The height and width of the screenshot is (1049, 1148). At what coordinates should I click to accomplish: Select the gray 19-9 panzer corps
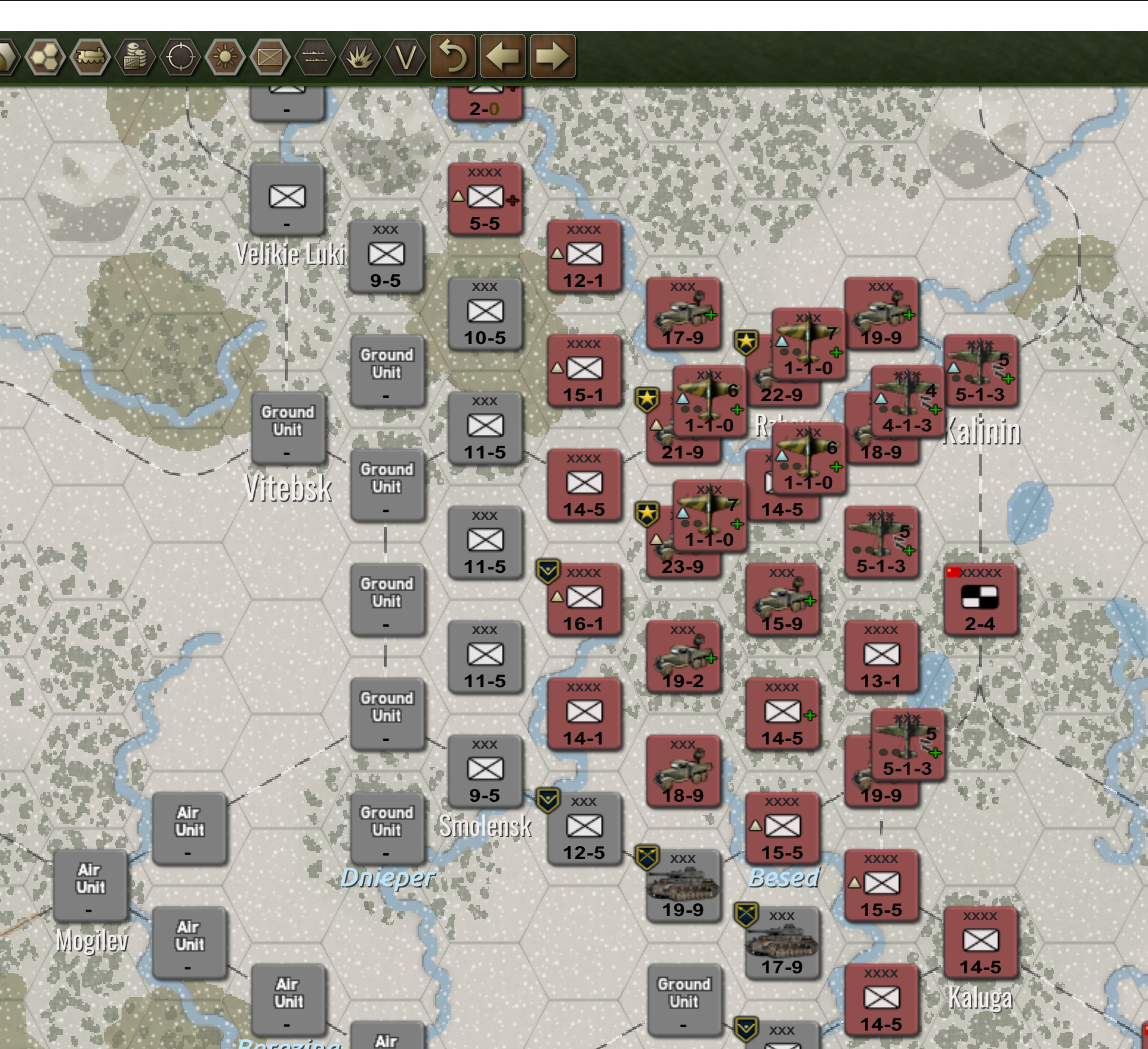(x=683, y=885)
